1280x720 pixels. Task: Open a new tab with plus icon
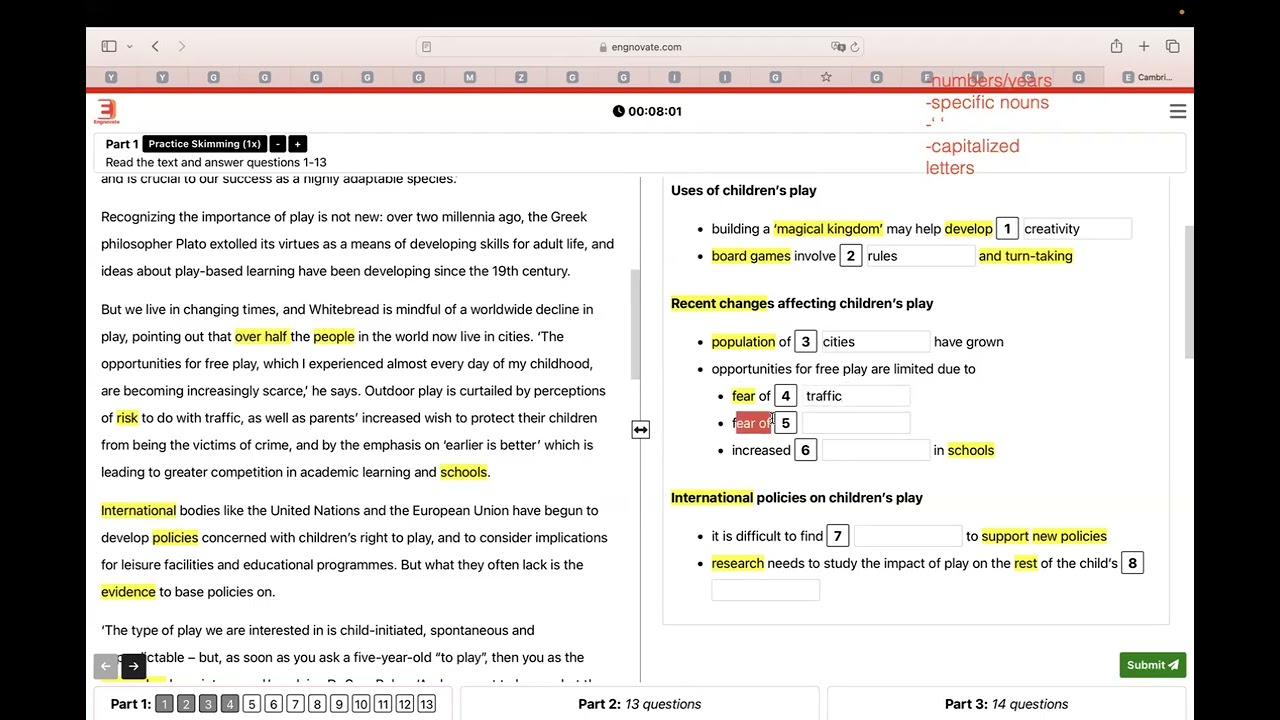1144,46
